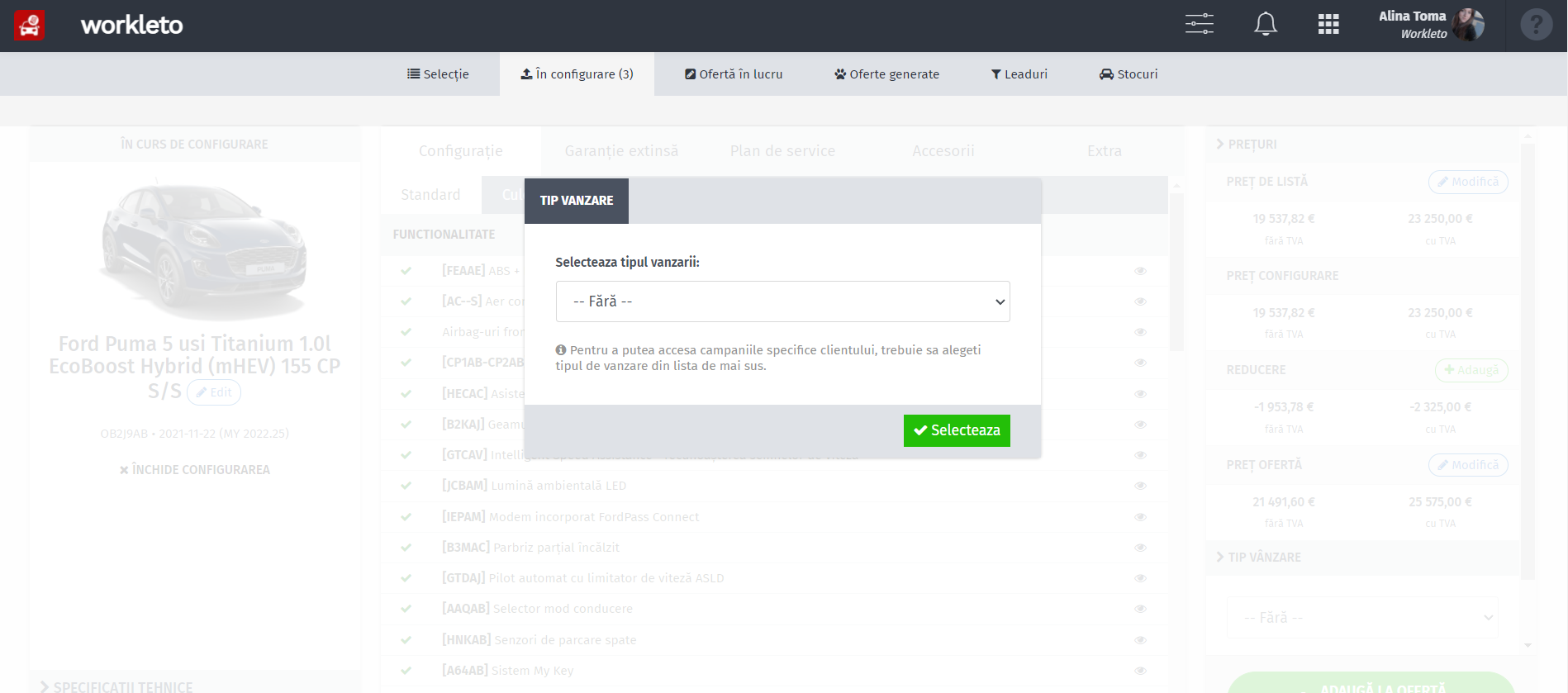1568x693 pixels.
Task: Select the Standard sub-tab
Action: [x=430, y=195]
